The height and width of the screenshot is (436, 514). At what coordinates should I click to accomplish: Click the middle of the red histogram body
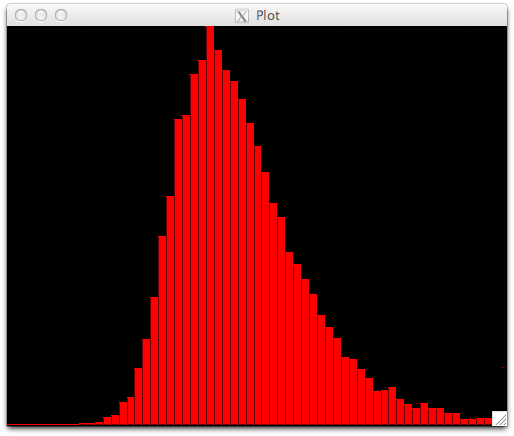(233, 267)
